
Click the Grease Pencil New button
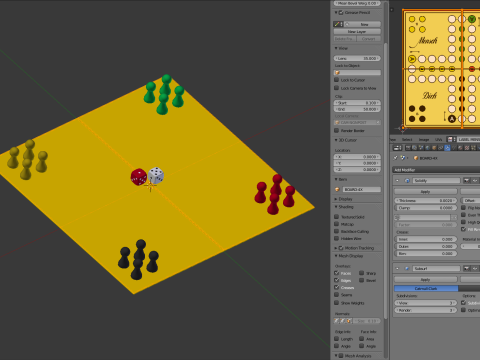point(363,24)
